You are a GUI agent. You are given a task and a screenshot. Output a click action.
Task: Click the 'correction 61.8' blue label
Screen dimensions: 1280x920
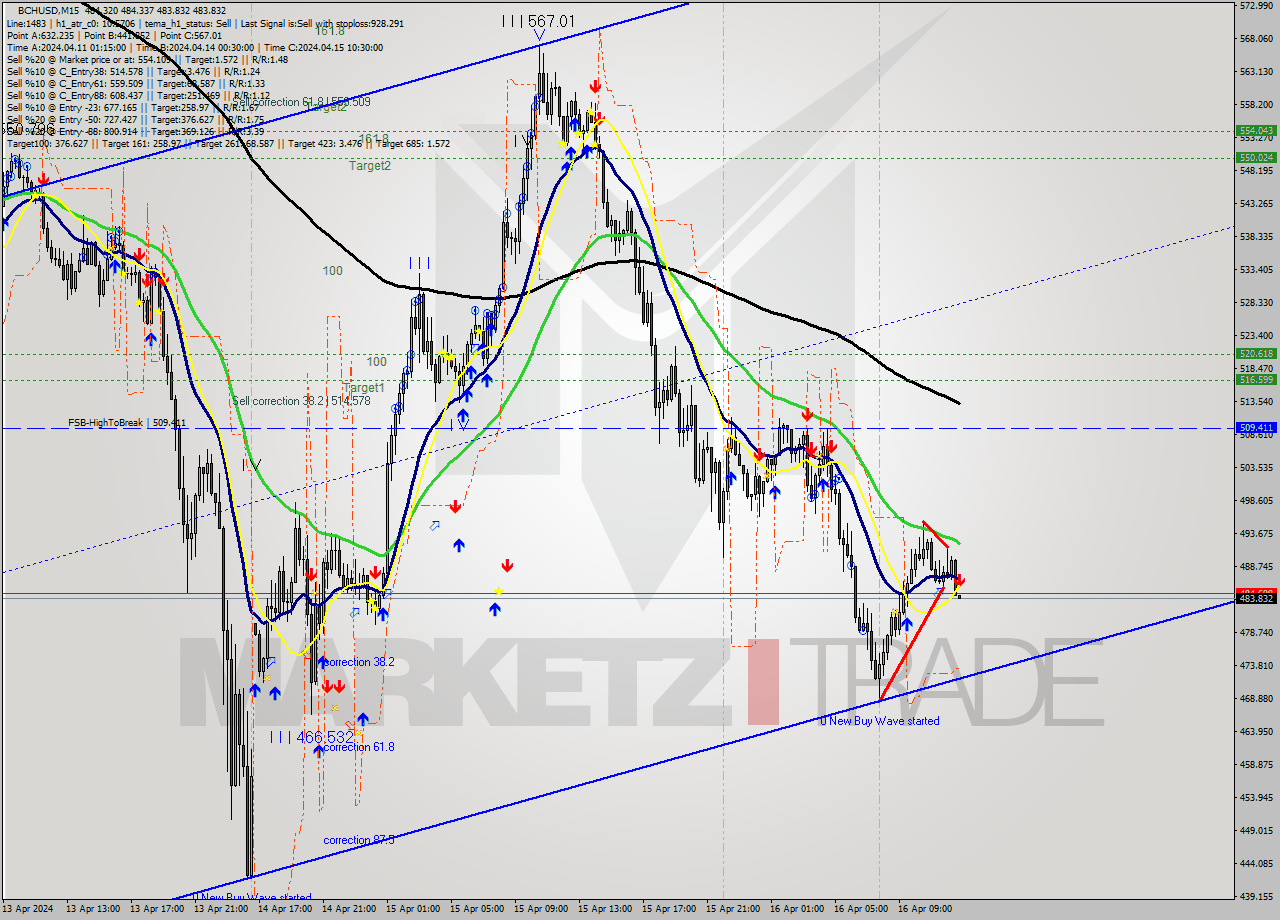click(x=358, y=747)
